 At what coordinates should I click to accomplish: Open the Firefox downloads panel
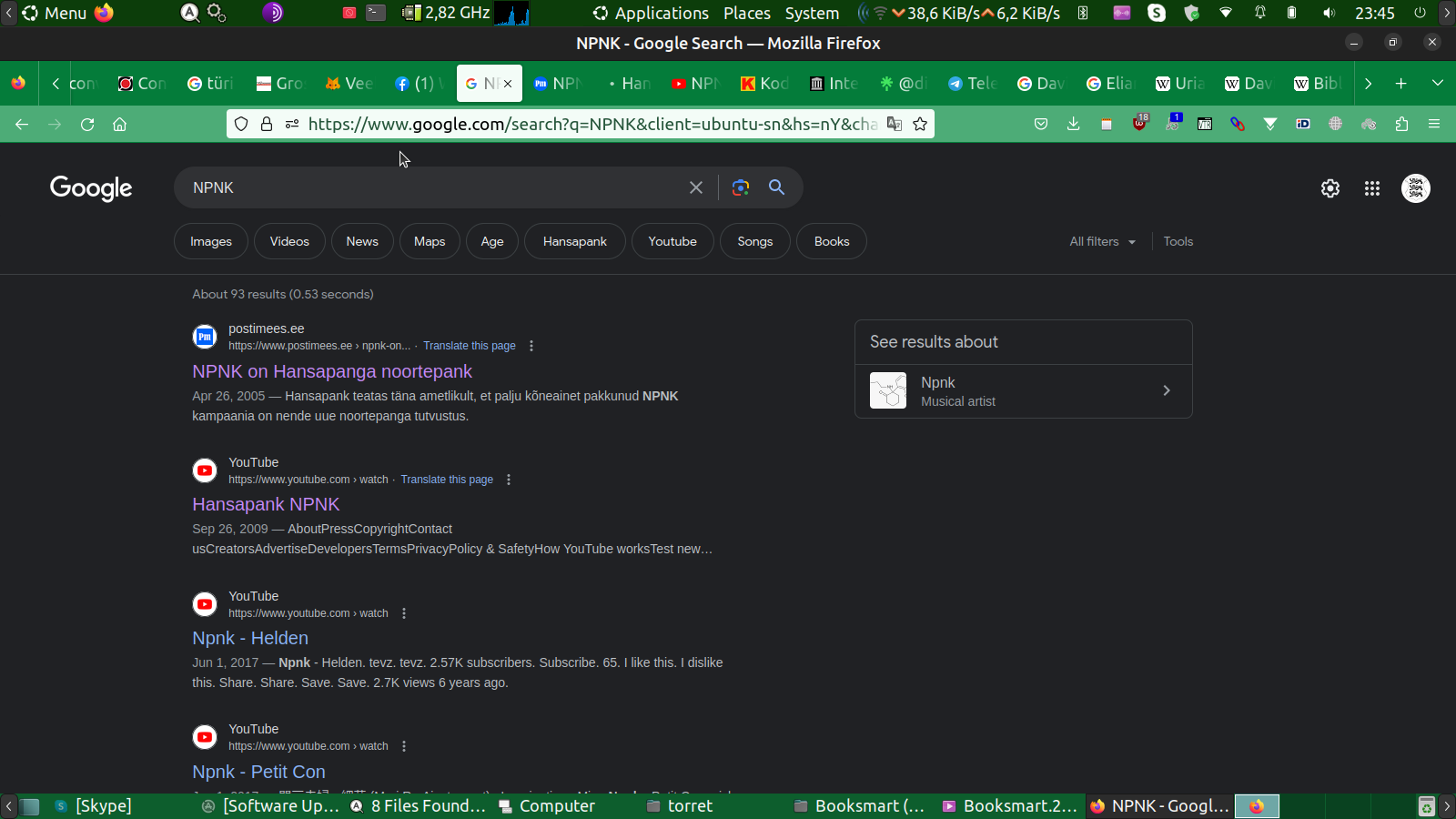click(x=1074, y=125)
